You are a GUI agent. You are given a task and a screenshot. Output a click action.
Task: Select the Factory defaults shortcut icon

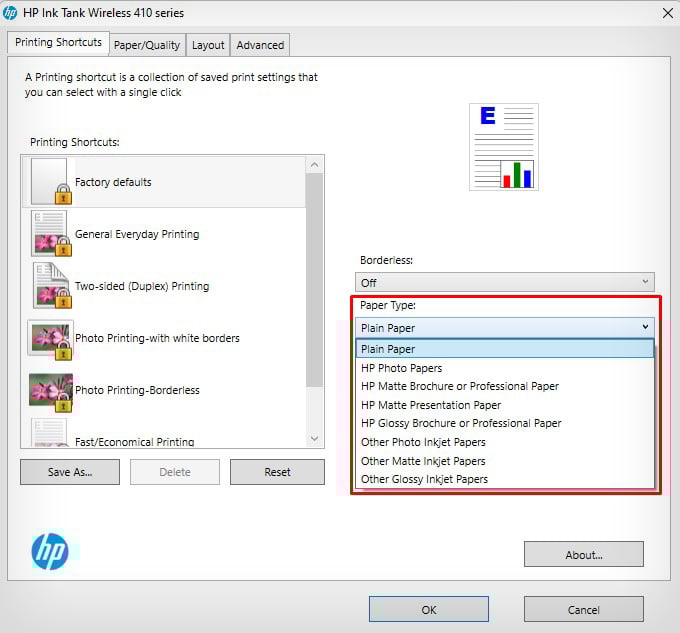[x=51, y=181]
